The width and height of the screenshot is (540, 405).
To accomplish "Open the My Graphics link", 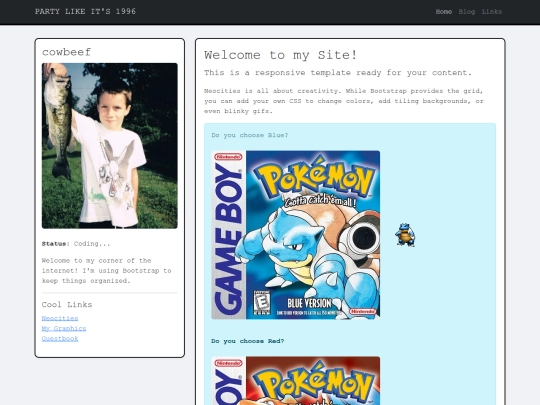I will pyautogui.click(x=64, y=328).
